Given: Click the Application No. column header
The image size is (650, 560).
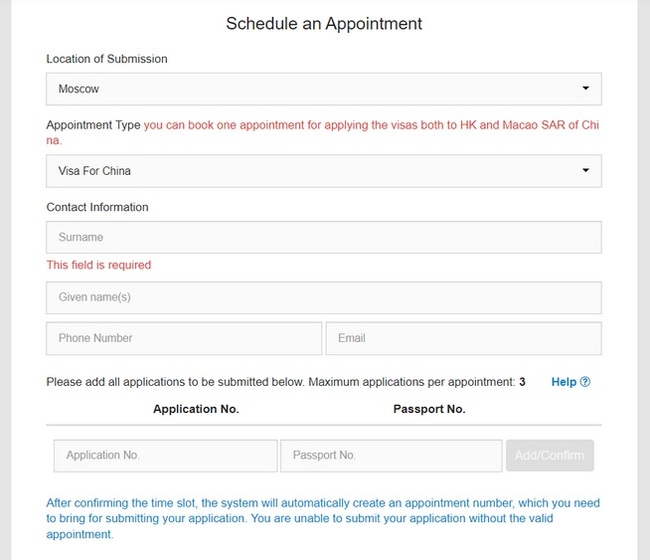Looking at the screenshot, I should (x=196, y=409).
